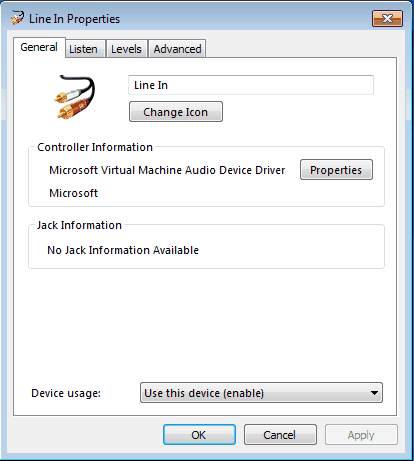Switch to the Listen tab

click(83, 49)
